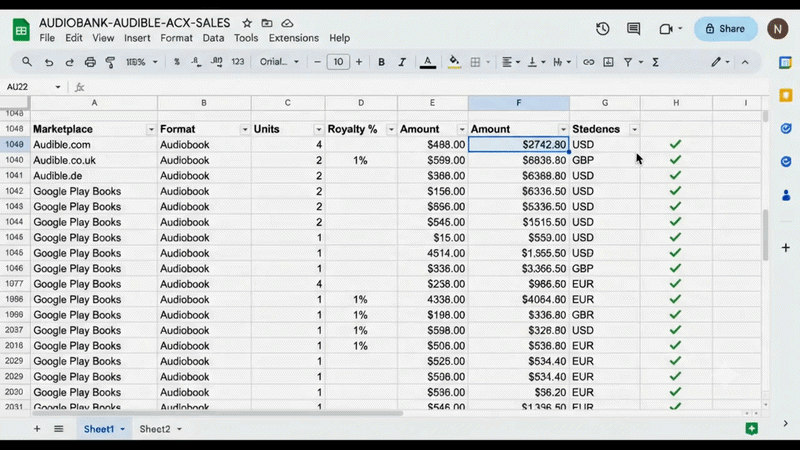Open the search menus magnifier tool
The width and height of the screenshot is (800, 450).
pos(27,62)
